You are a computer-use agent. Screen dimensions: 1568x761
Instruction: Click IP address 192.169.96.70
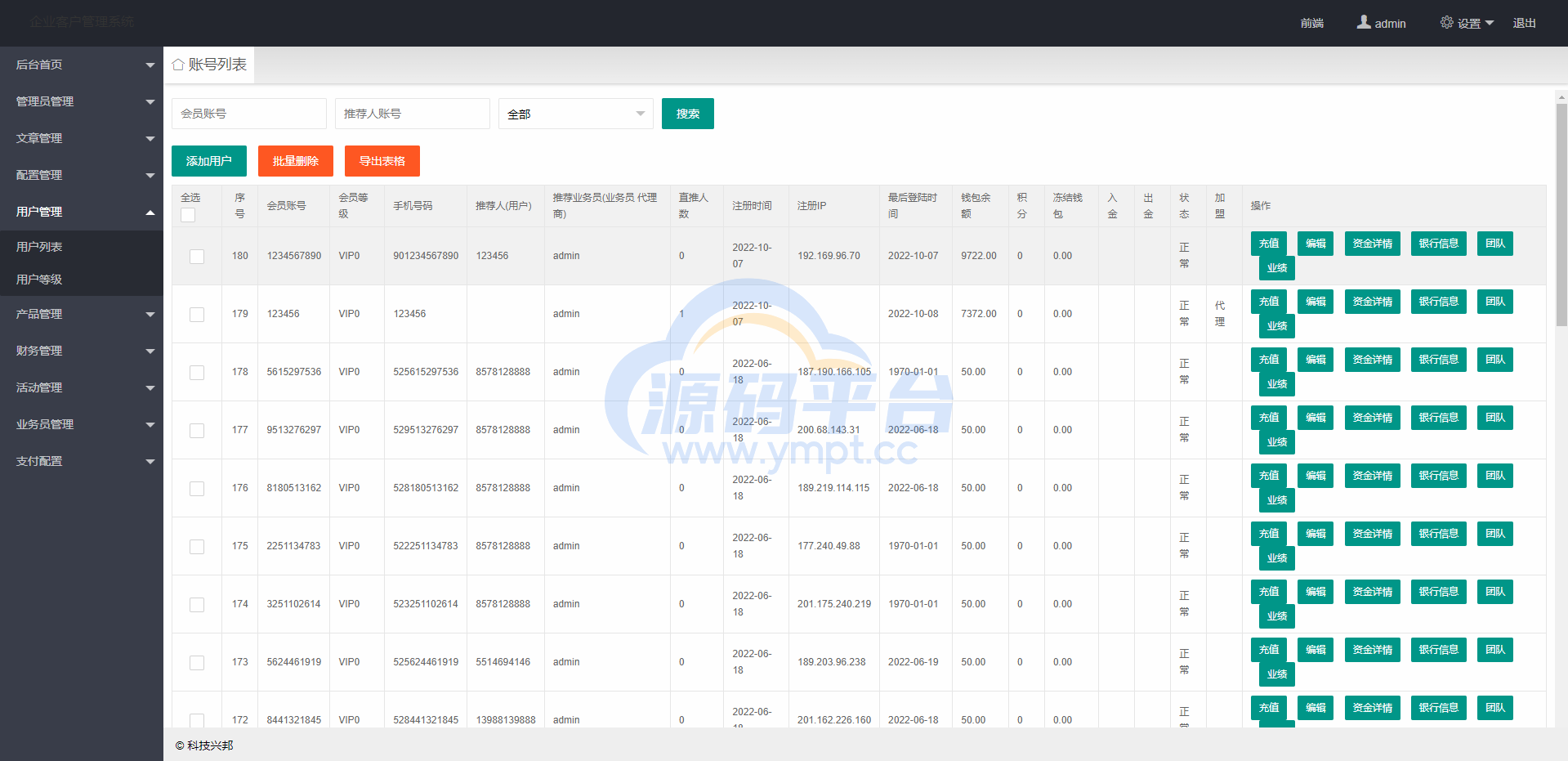(x=829, y=256)
